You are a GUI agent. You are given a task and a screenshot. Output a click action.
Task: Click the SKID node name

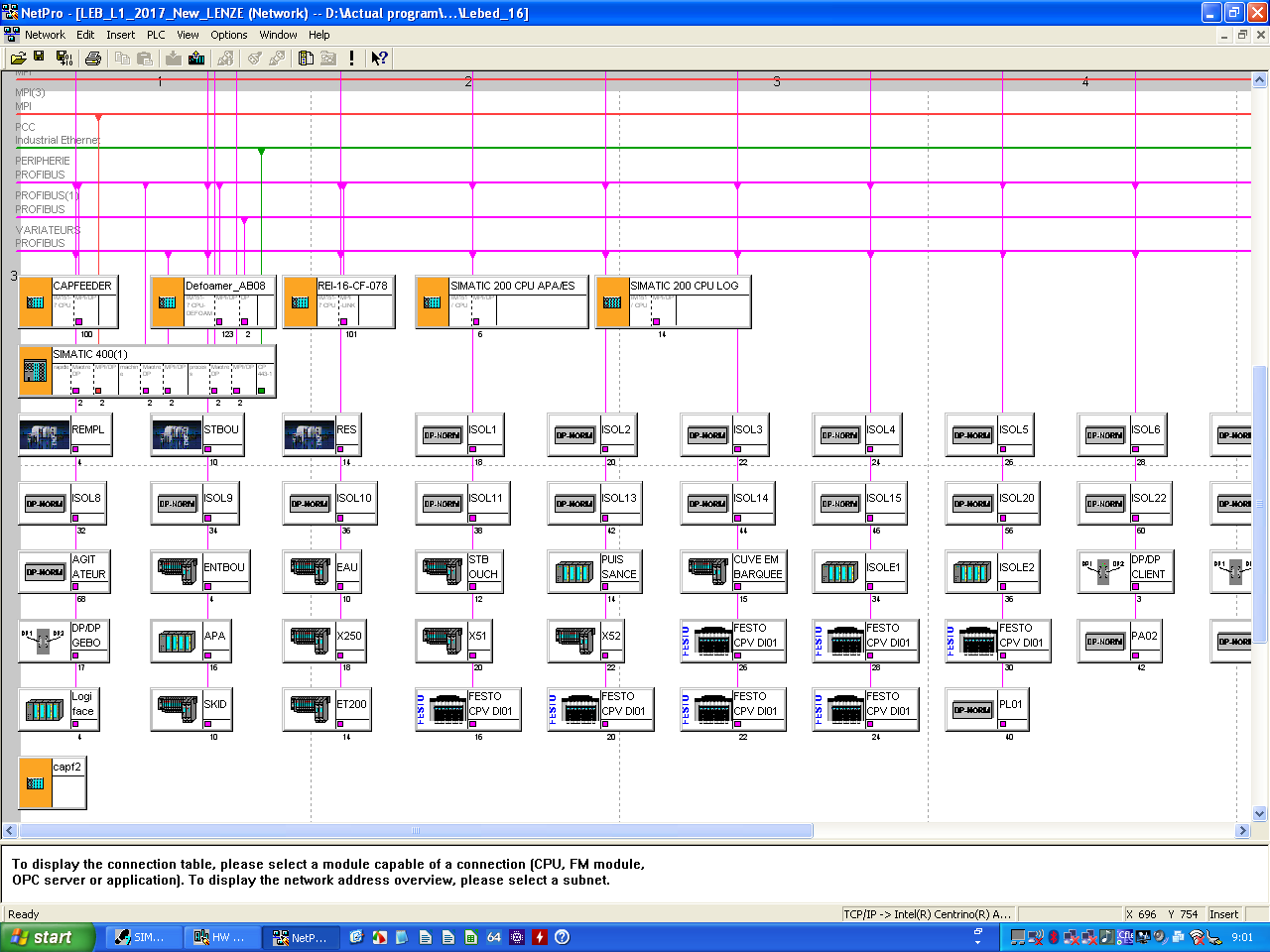215,704
